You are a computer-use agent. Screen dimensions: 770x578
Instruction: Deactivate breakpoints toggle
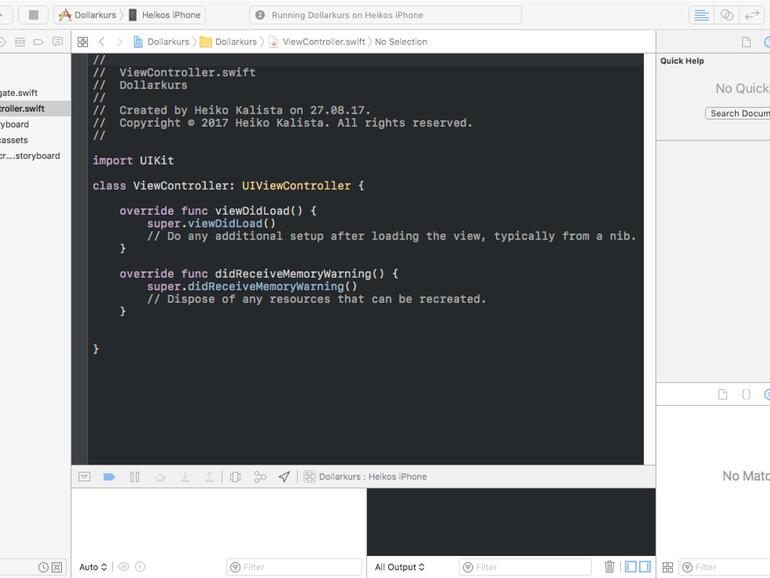pyautogui.click(x=109, y=476)
